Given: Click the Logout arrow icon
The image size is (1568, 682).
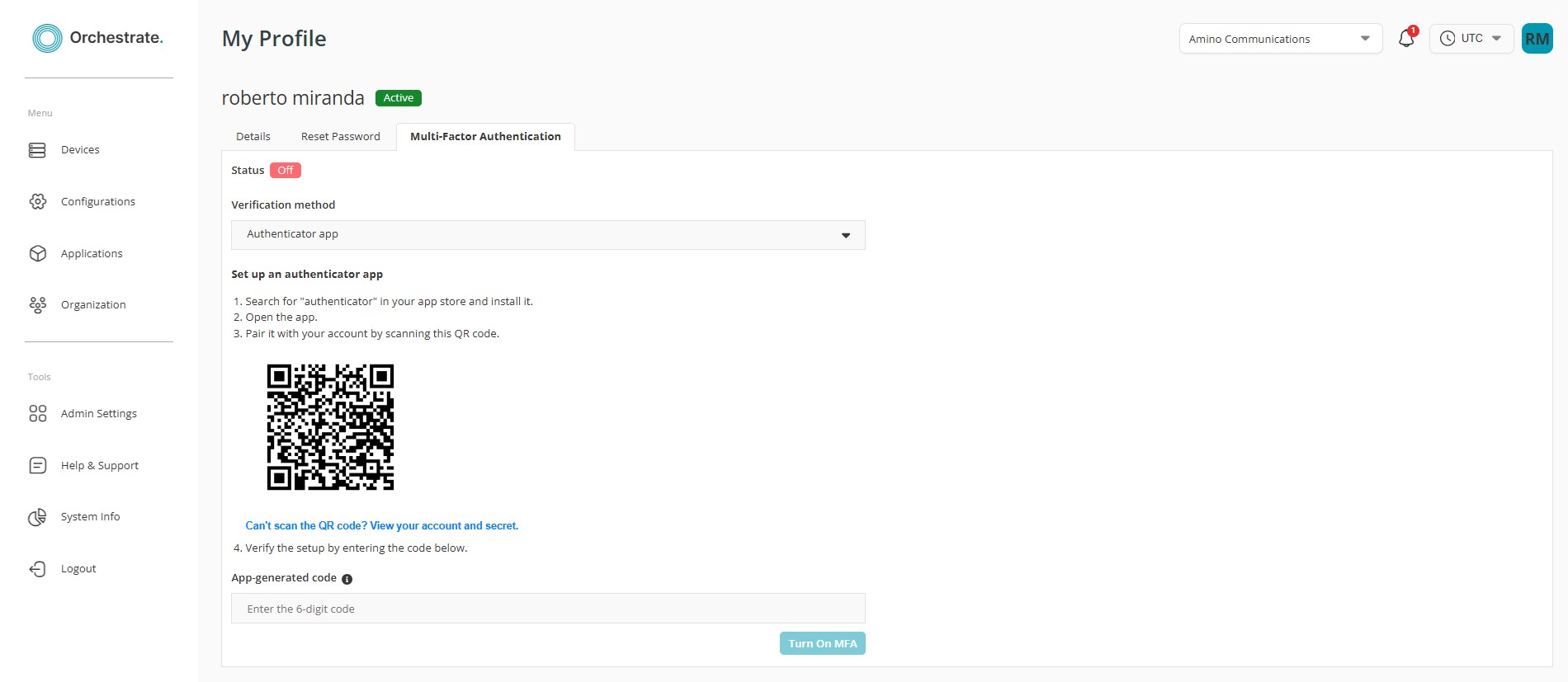Looking at the screenshot, I should click(x=37, y=569).
